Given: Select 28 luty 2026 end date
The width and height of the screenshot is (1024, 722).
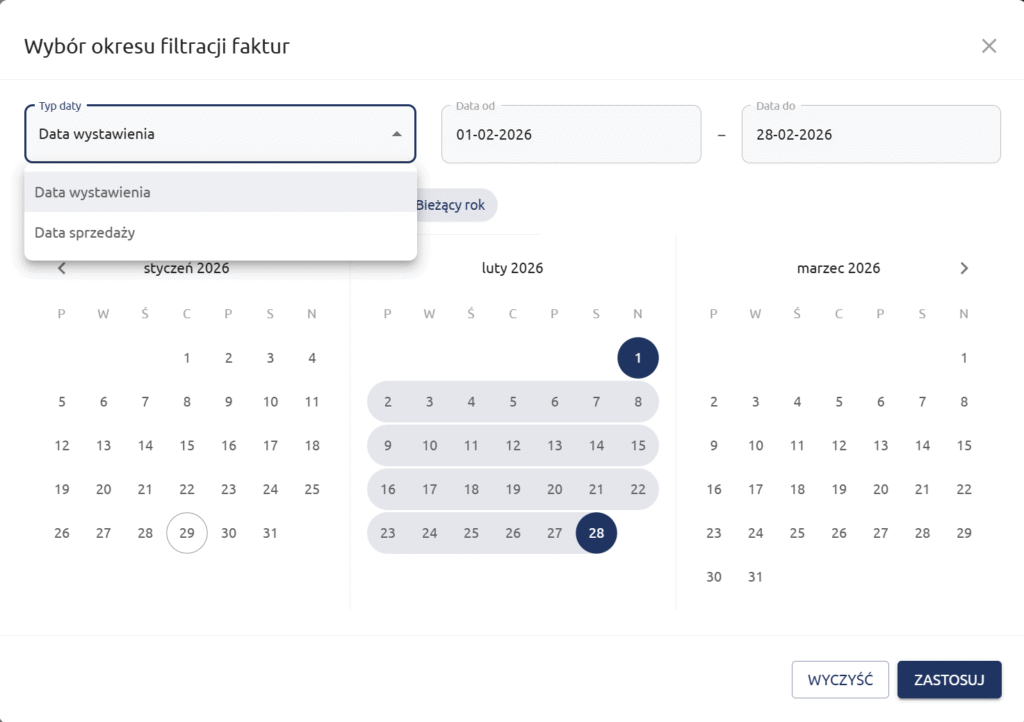Looking at the screenshot, I should [596, 533].
